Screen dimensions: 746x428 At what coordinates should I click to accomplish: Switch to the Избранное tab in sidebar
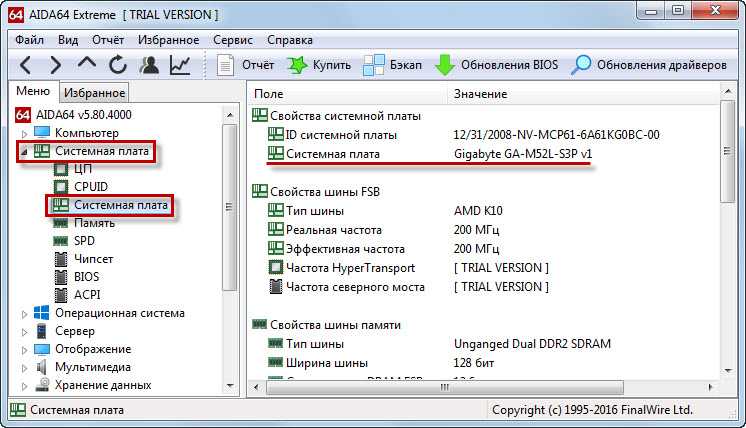point(94,93)
